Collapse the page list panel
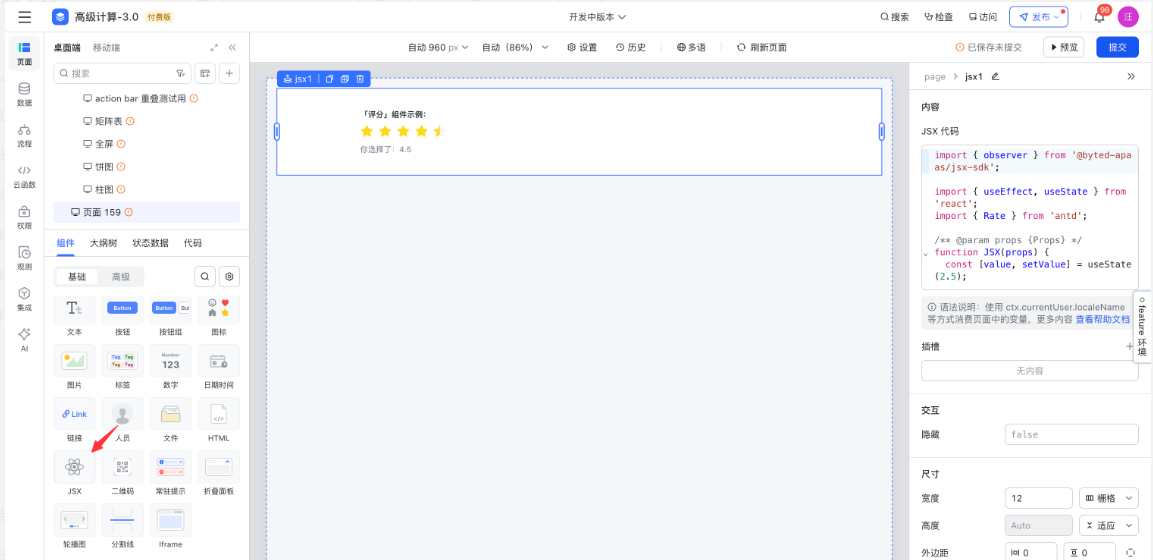This screenshot has width=1153, height=560. 232,48
